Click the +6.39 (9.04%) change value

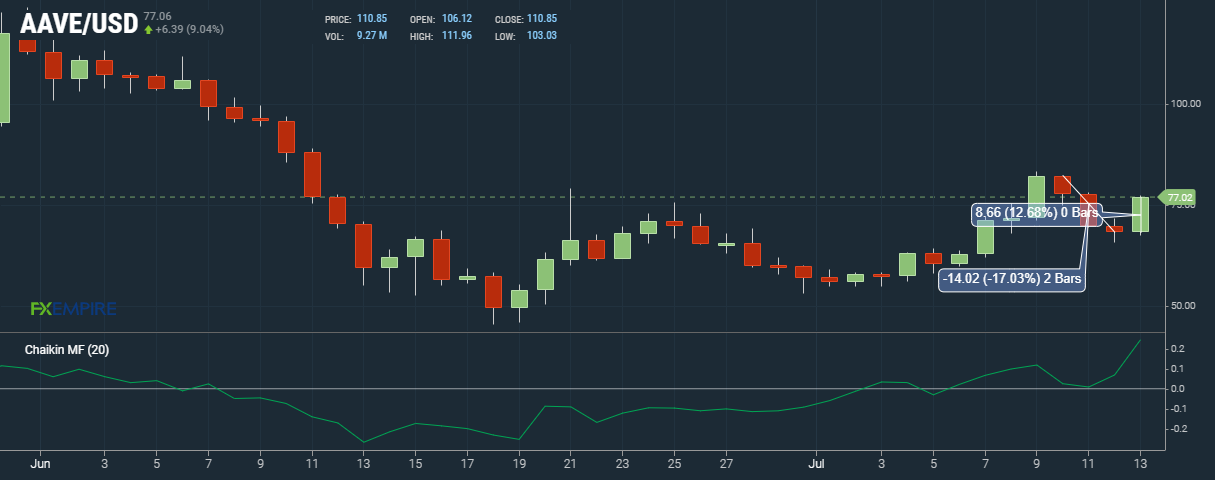pos(190,30)
